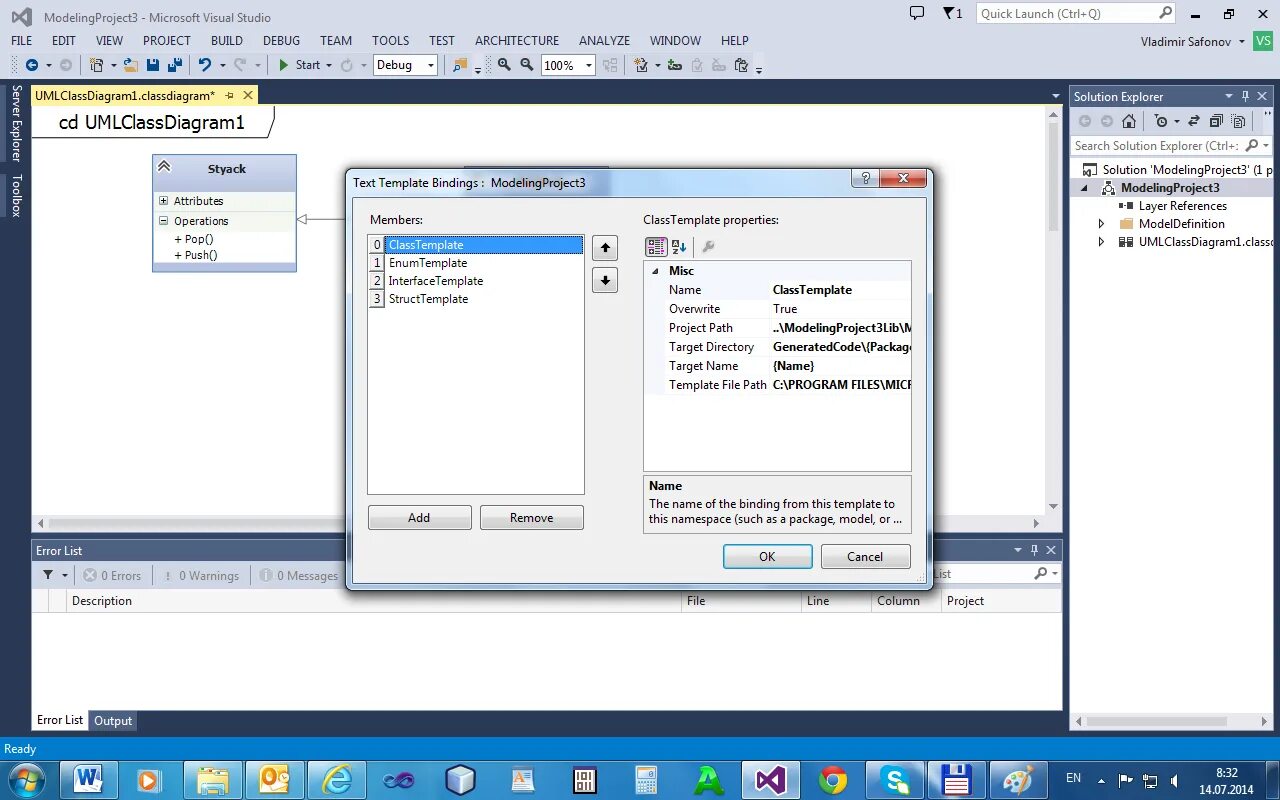Viewport: 1280px width, 800px height.
Task: Pin the UMLClassDiagram1 document tab
Action: click(x=229, y=95)
